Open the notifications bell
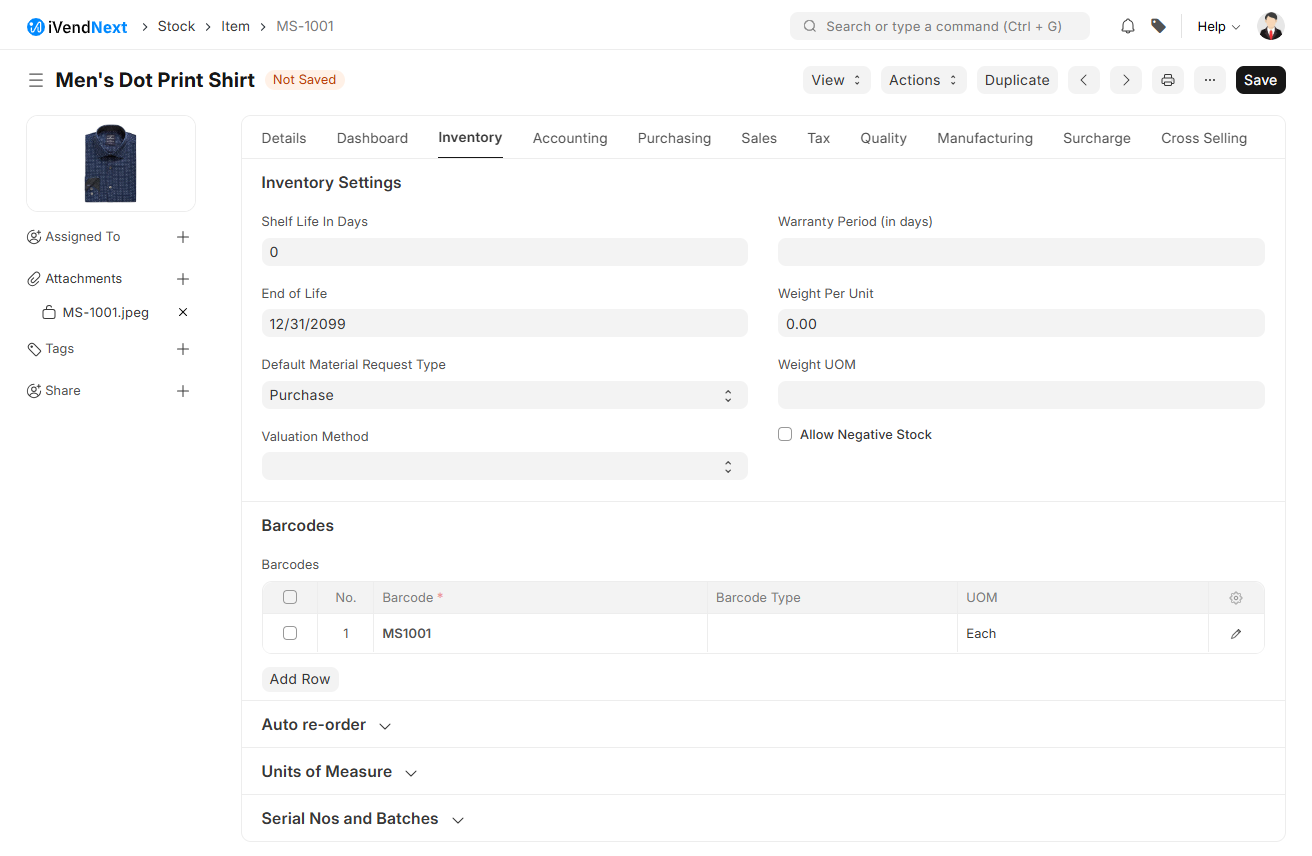 pos(1128,27)
